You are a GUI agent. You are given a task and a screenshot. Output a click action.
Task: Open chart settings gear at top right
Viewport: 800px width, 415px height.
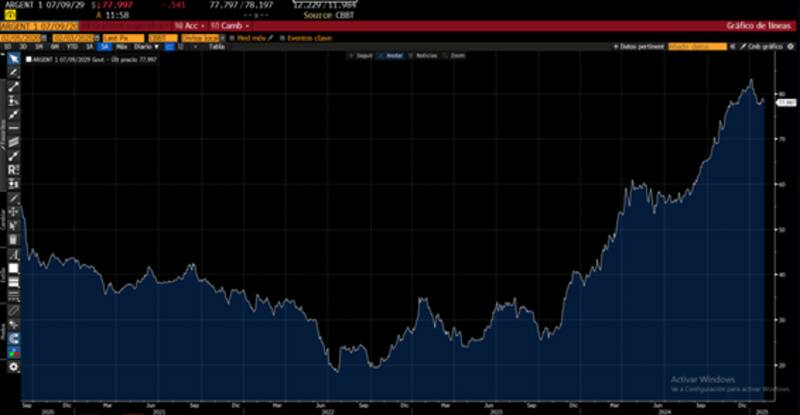[789, 46]
